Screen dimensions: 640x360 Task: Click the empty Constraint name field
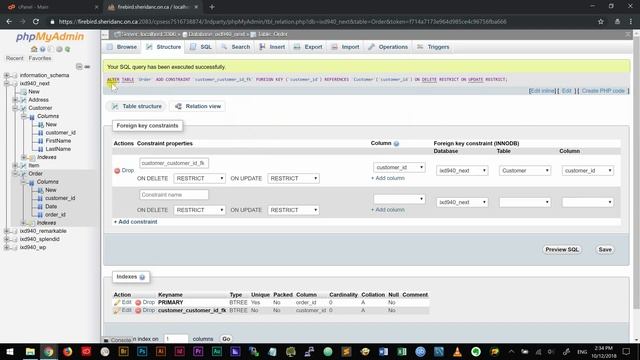pyautogui.click(x=174, y=195)
